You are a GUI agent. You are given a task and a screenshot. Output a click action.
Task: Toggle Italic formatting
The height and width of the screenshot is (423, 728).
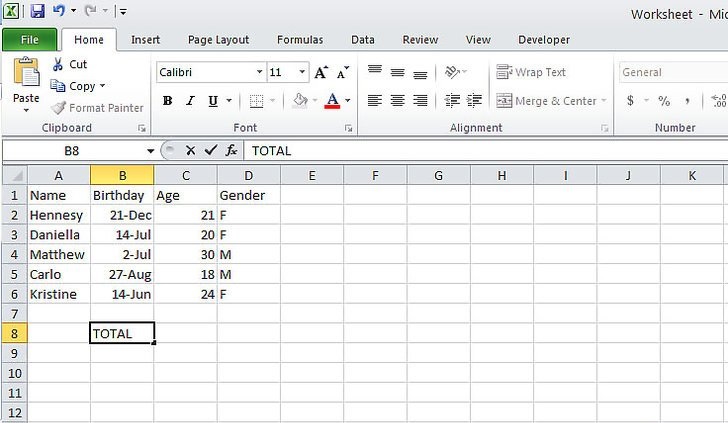[x=190, y=101]
